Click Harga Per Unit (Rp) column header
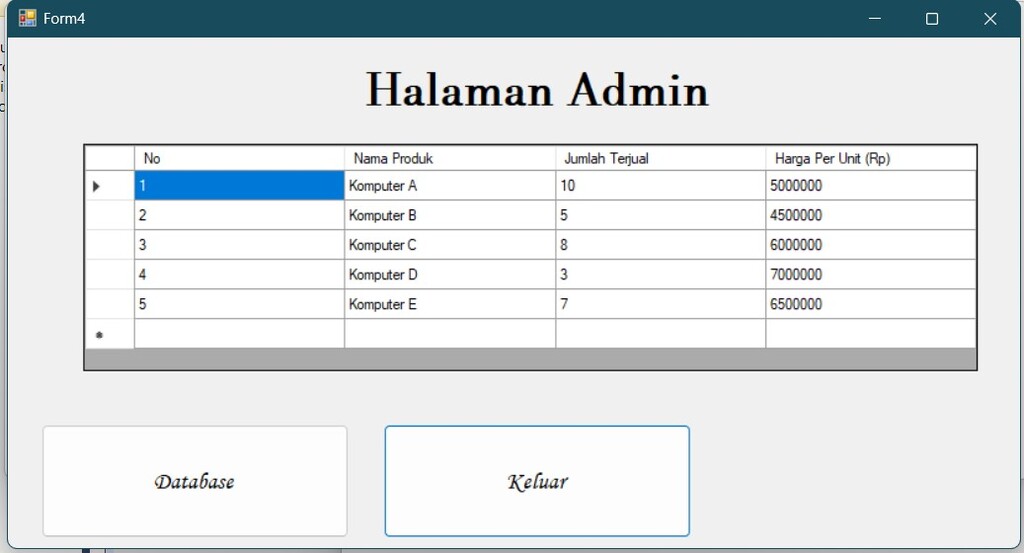Screen dimensions: 1024x553 [870, 158]
